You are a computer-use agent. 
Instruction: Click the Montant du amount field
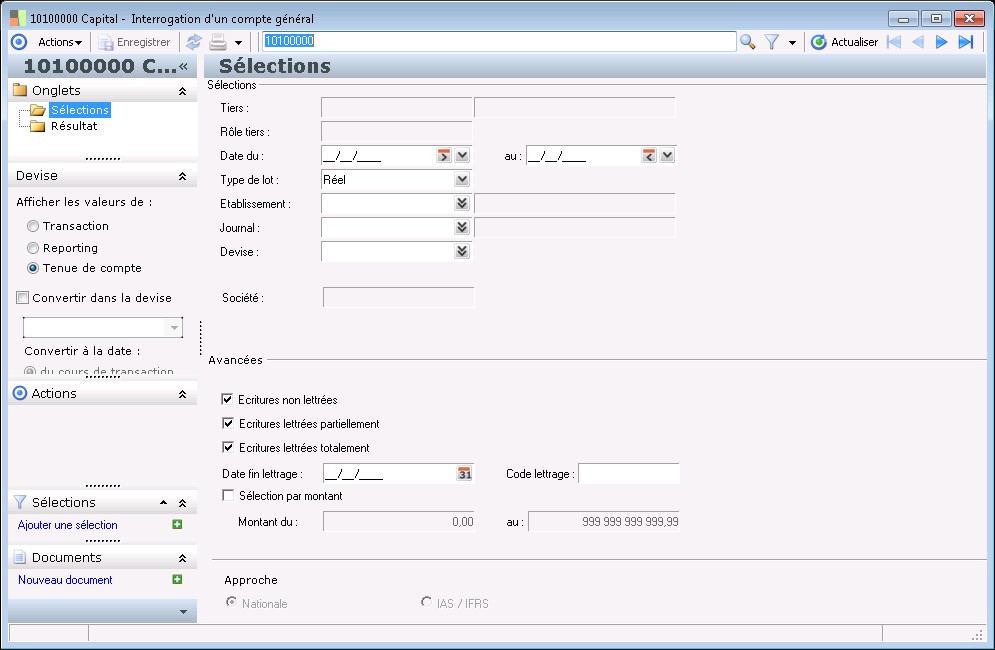point(399,522)
